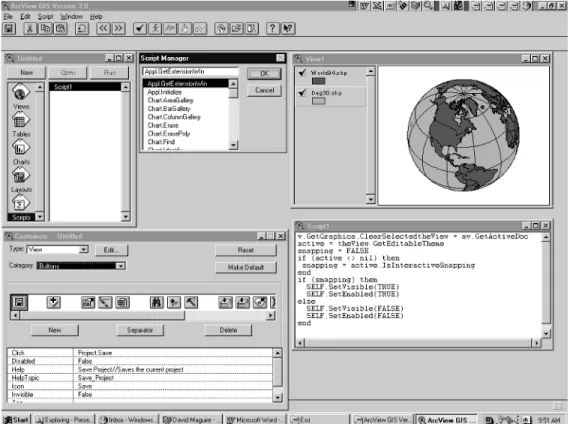
Task: Click New button in project window
Action: (27, 72)
